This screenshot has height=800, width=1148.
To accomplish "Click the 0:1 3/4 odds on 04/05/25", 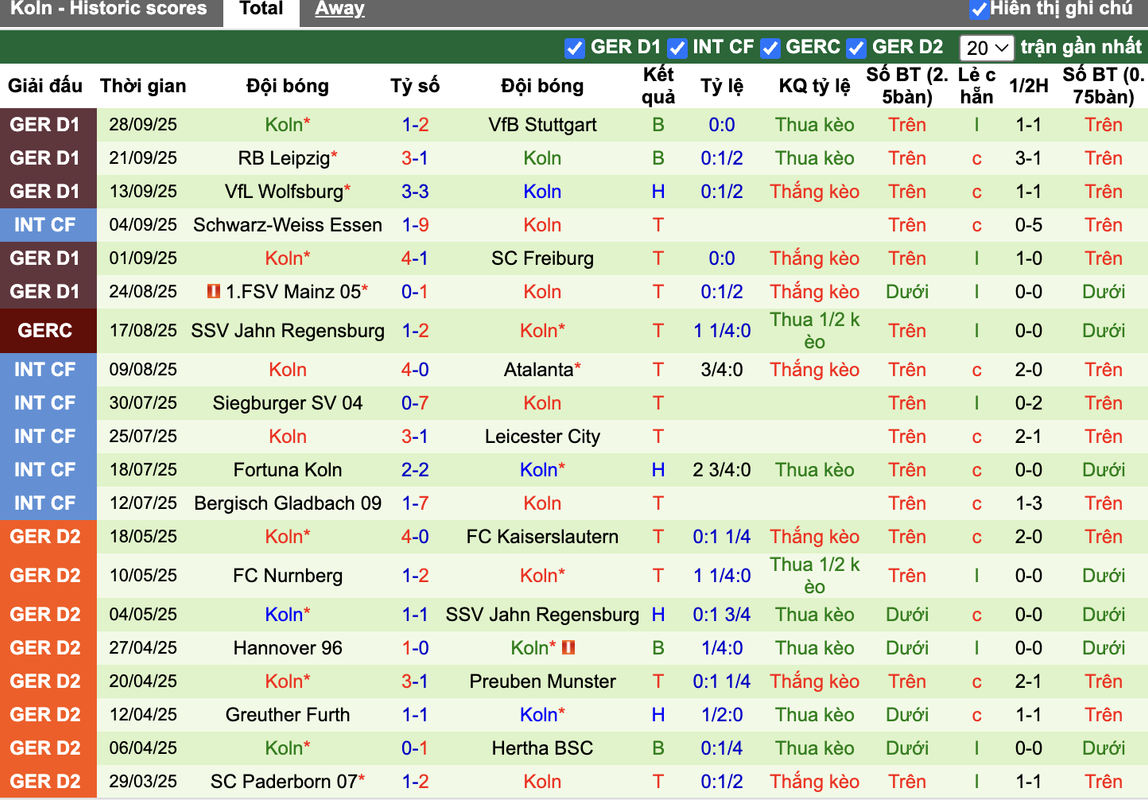I will (x=722, y=615).
